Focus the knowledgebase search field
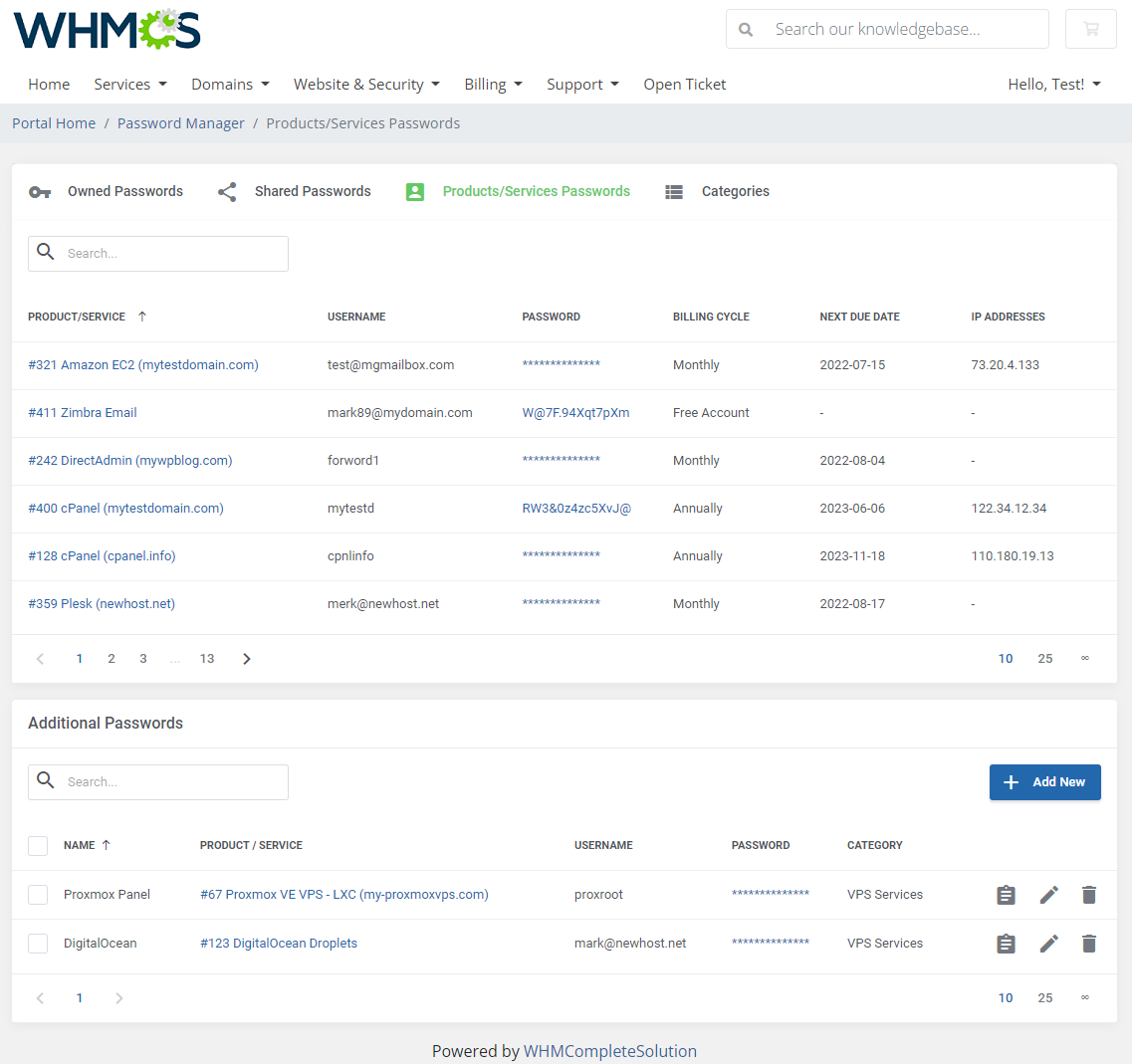The image size is (1132, 1064). (887, 29)
